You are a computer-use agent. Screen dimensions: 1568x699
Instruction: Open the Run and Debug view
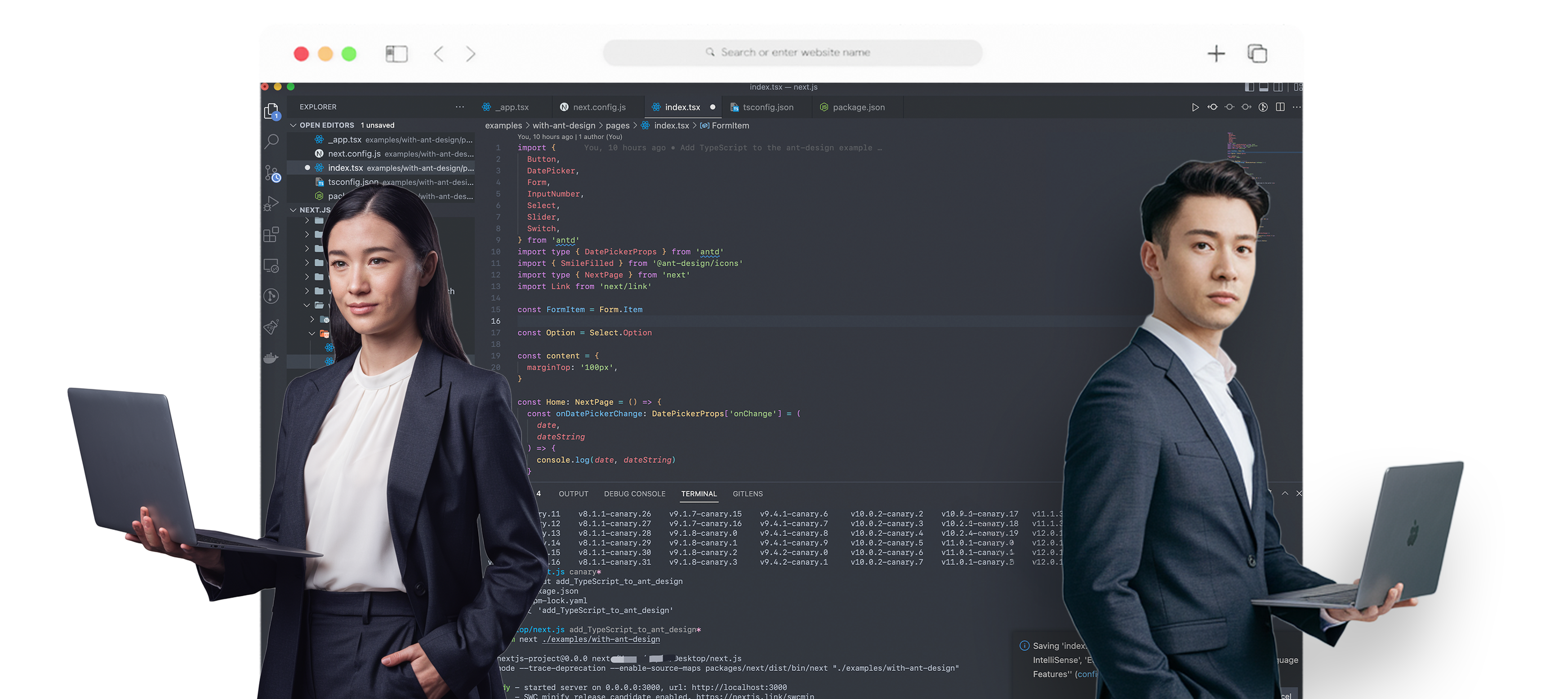coord(272,204)
